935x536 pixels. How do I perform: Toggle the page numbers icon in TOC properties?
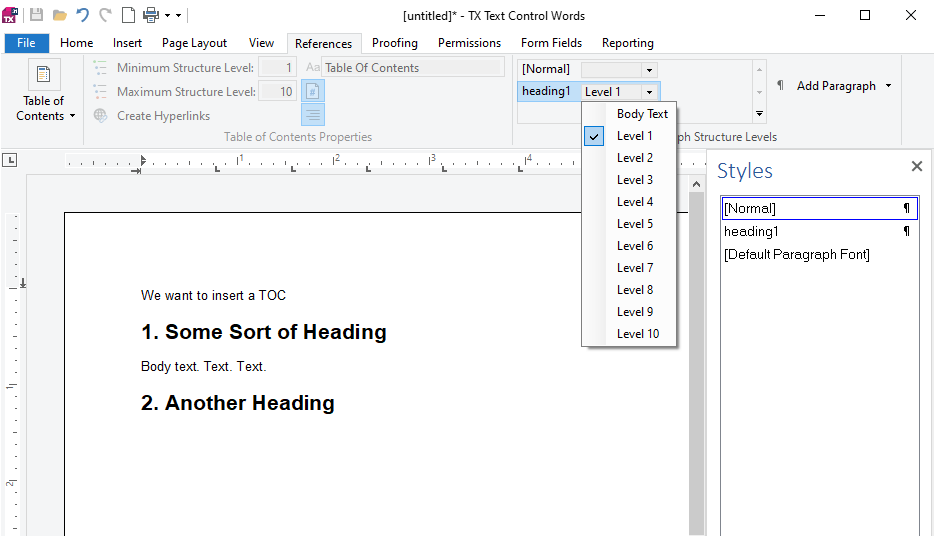[x=313, y=91]
